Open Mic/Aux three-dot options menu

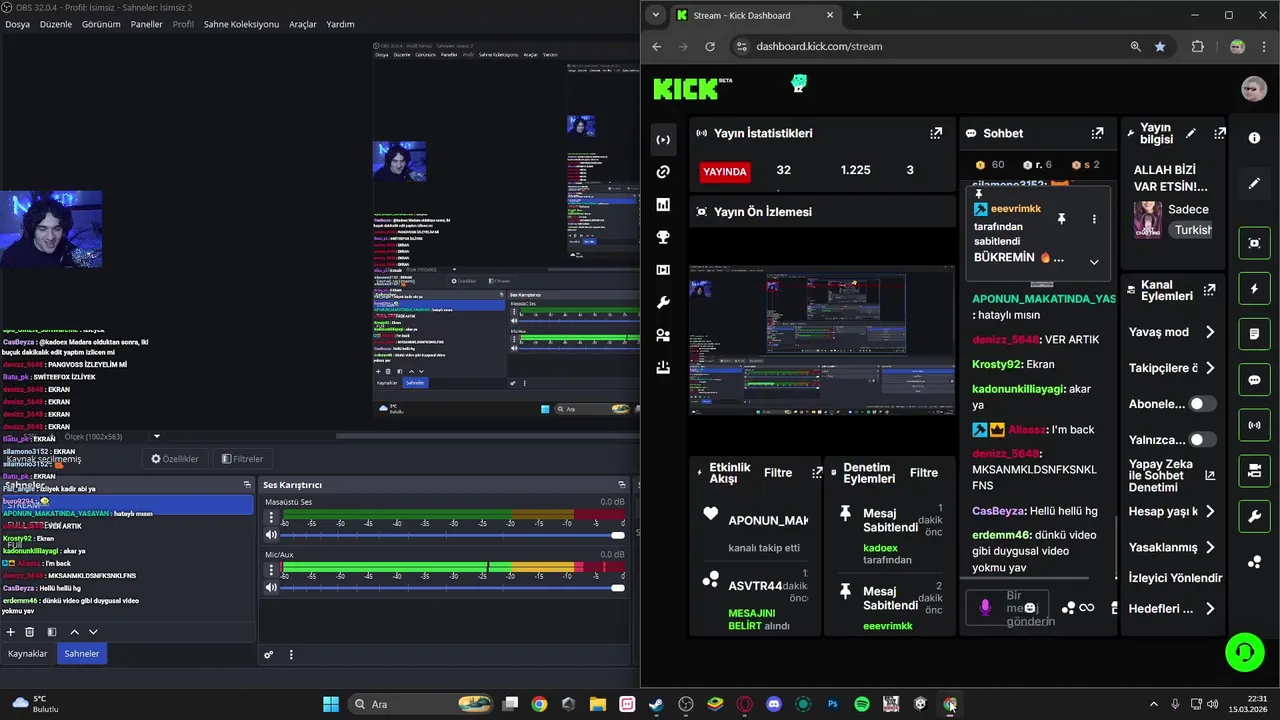(x=271, y=570)
